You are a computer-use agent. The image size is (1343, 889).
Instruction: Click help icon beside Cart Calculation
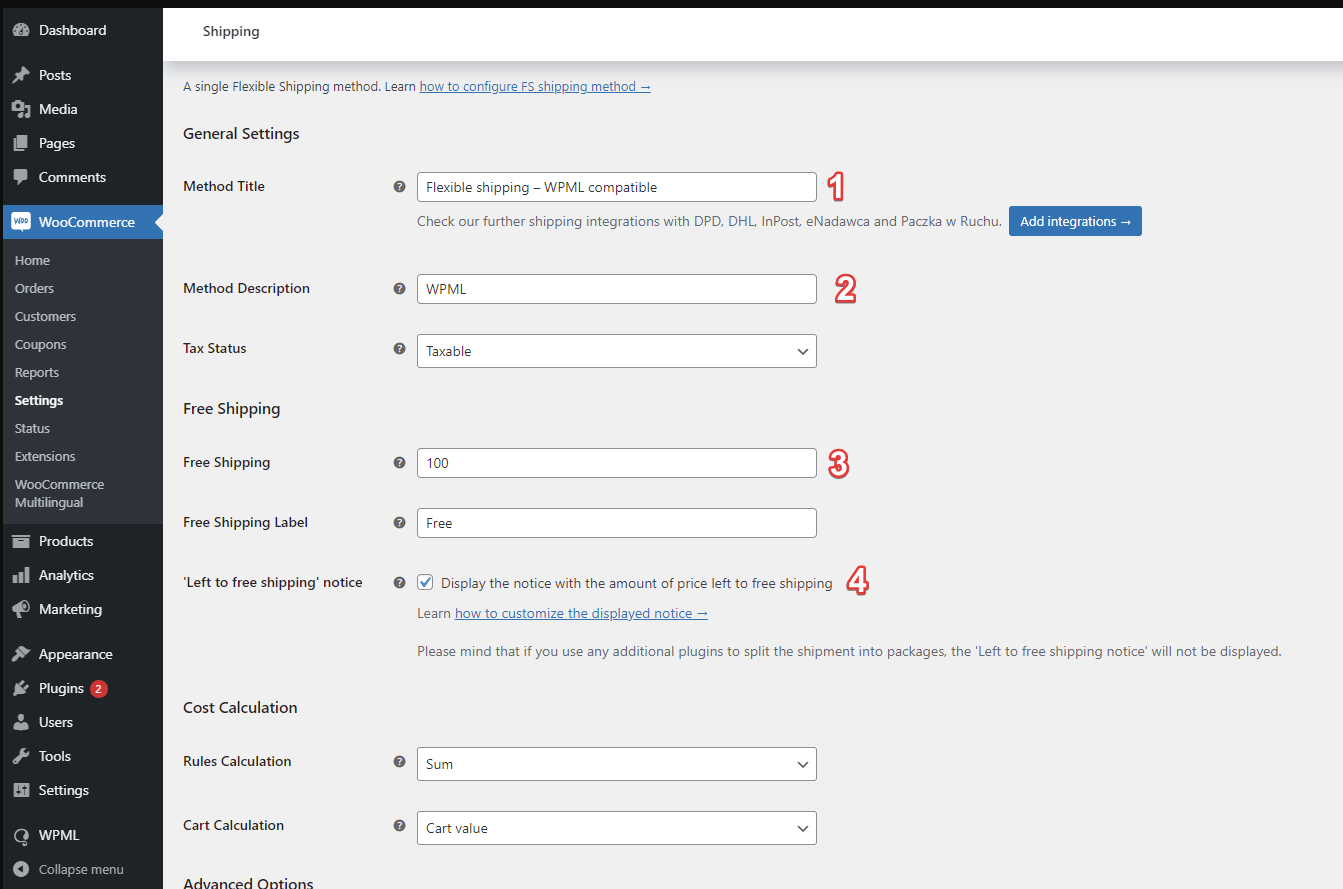pos(399,825)
